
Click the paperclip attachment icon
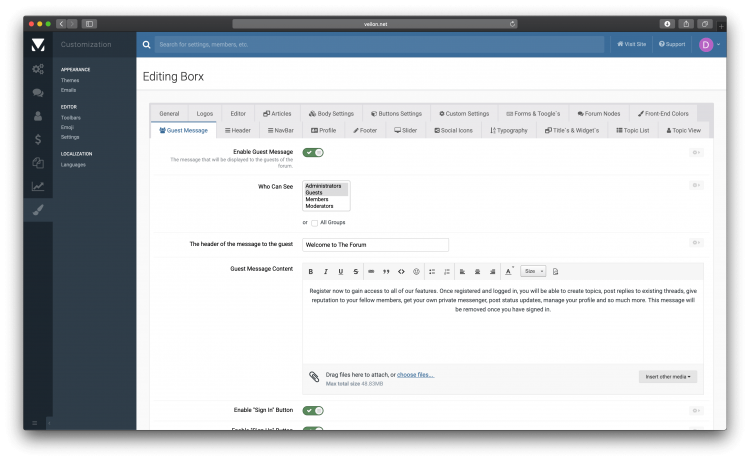[x=314, y=377]
